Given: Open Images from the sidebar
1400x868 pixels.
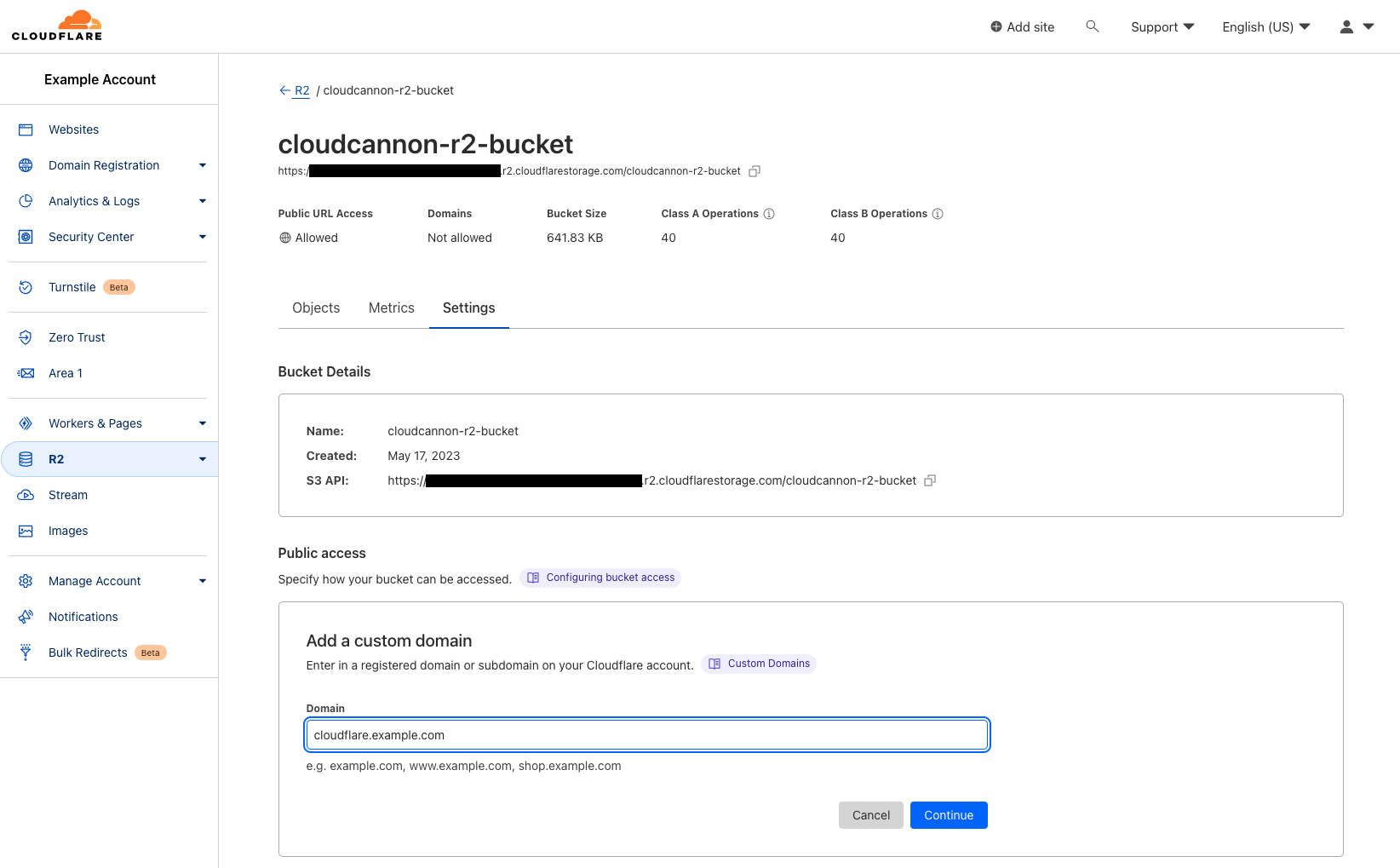Looking at the screenshot, I should [x=68, y=530].
